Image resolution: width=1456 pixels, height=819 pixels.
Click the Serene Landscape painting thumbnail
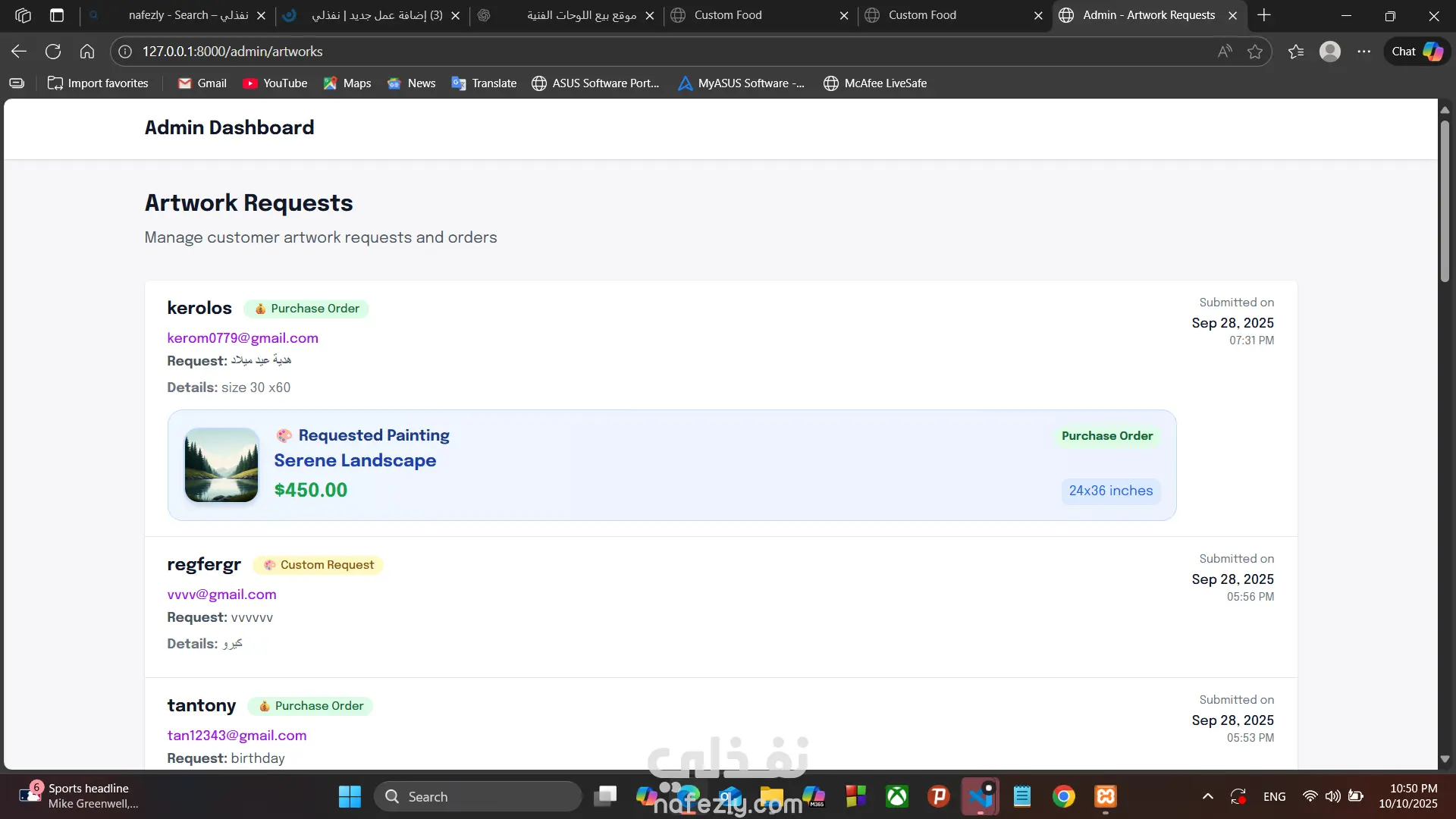(x=221, y=465)
